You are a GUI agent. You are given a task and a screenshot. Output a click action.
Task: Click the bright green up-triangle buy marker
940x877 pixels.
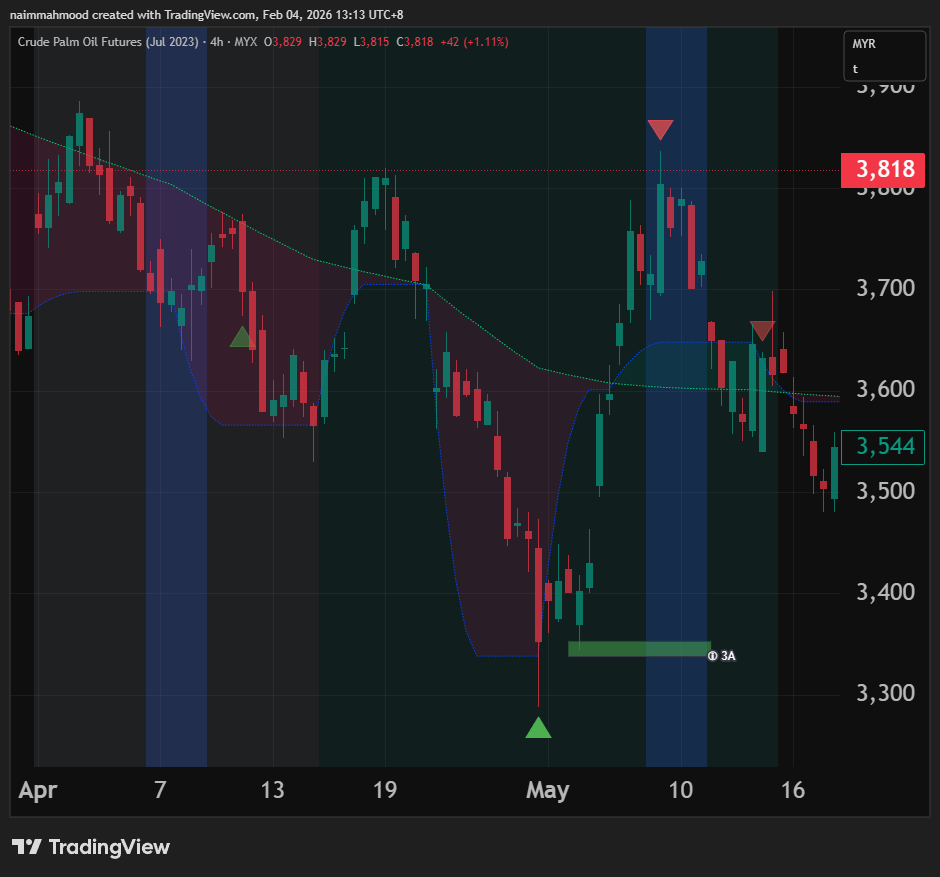point(538,728)
